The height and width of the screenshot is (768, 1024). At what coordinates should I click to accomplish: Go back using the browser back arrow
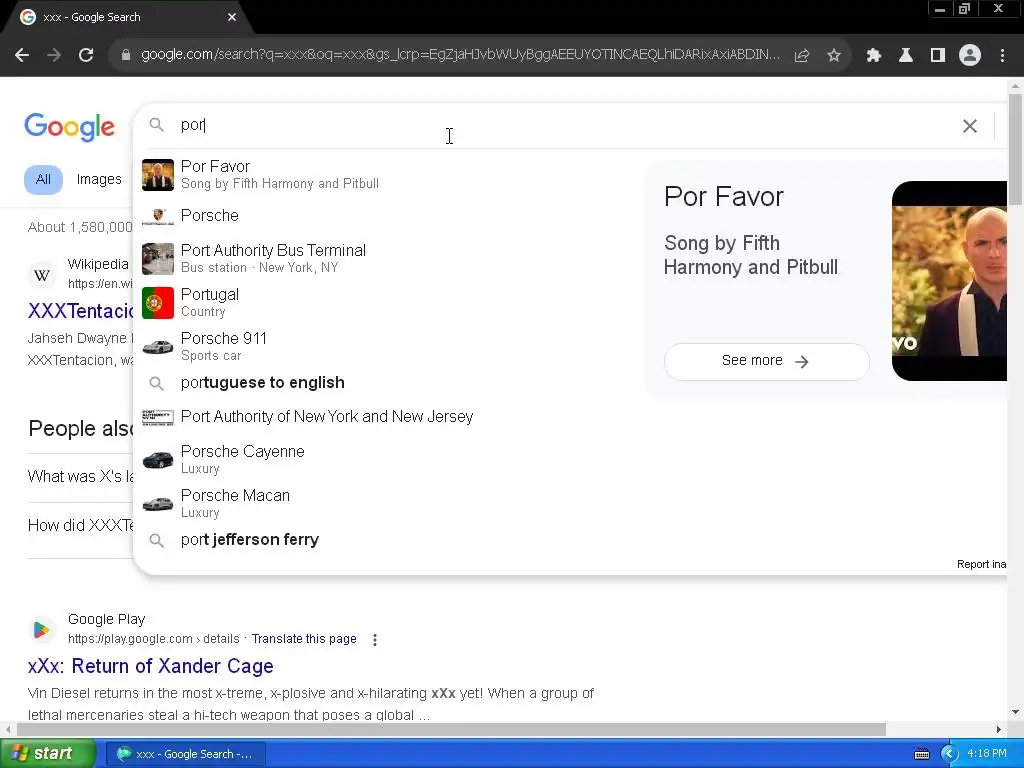click(22, 56)
